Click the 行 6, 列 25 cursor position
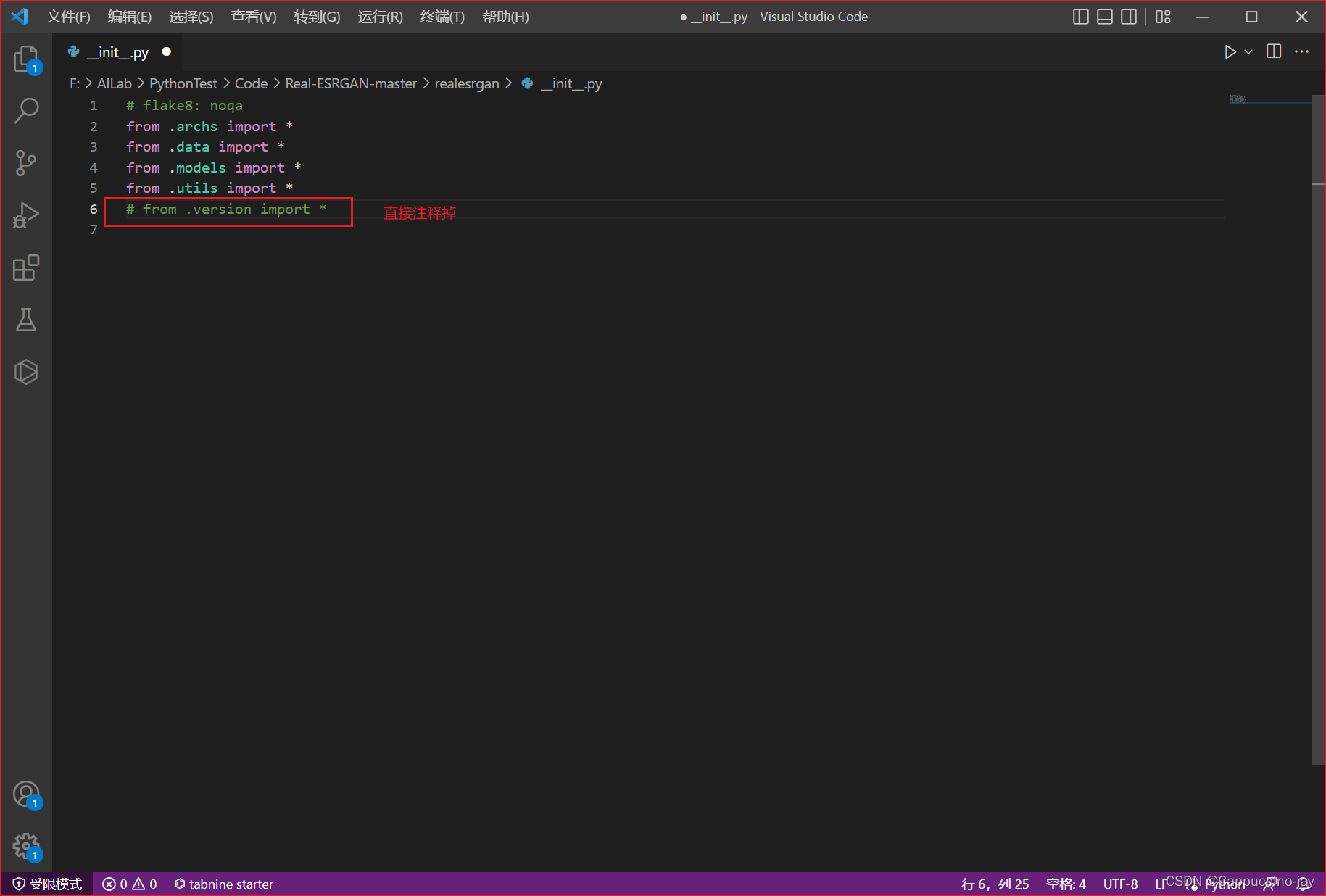 (x=995, y=884)
